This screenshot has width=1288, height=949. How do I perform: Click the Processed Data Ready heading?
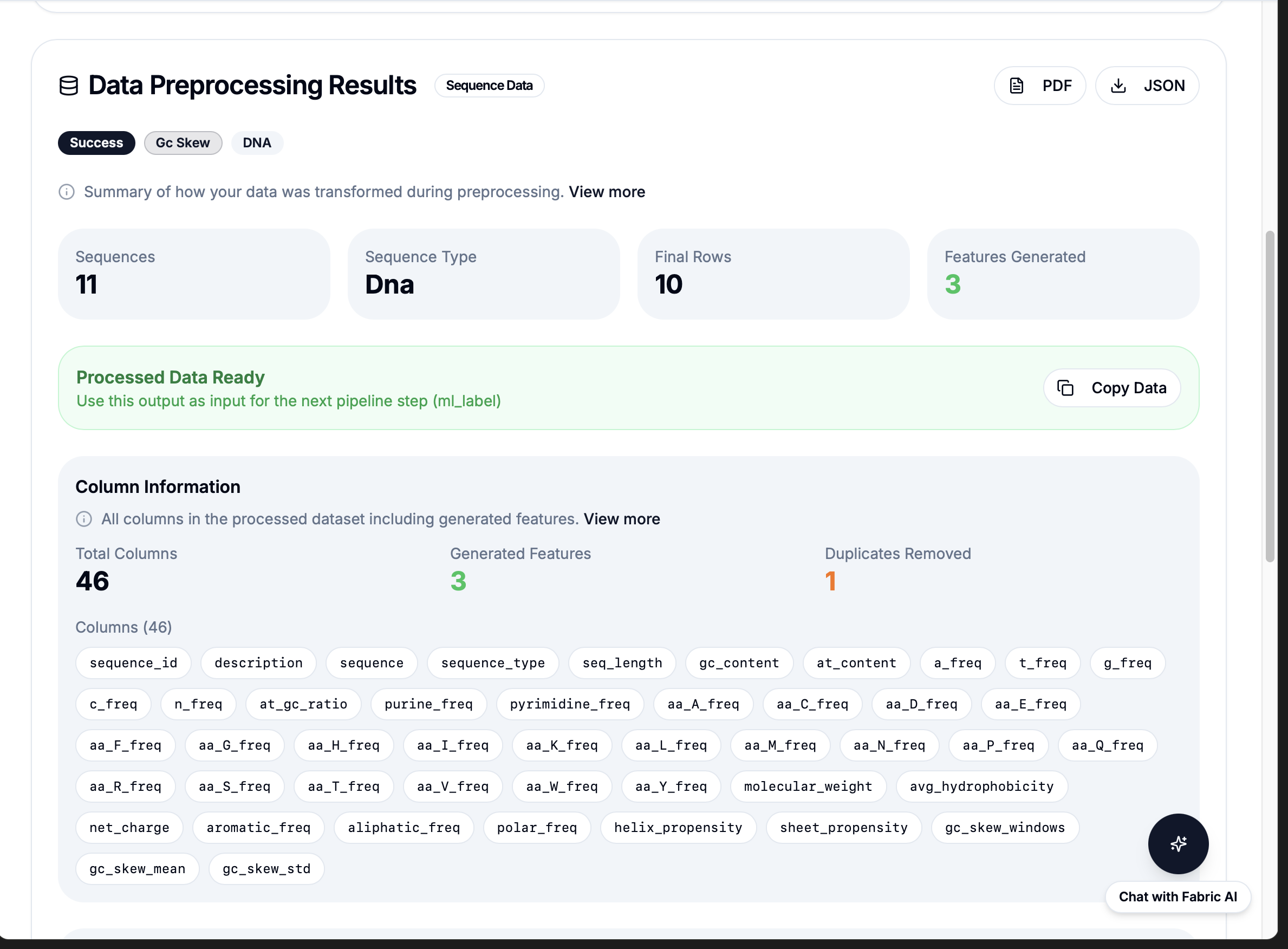click(171, 378)
